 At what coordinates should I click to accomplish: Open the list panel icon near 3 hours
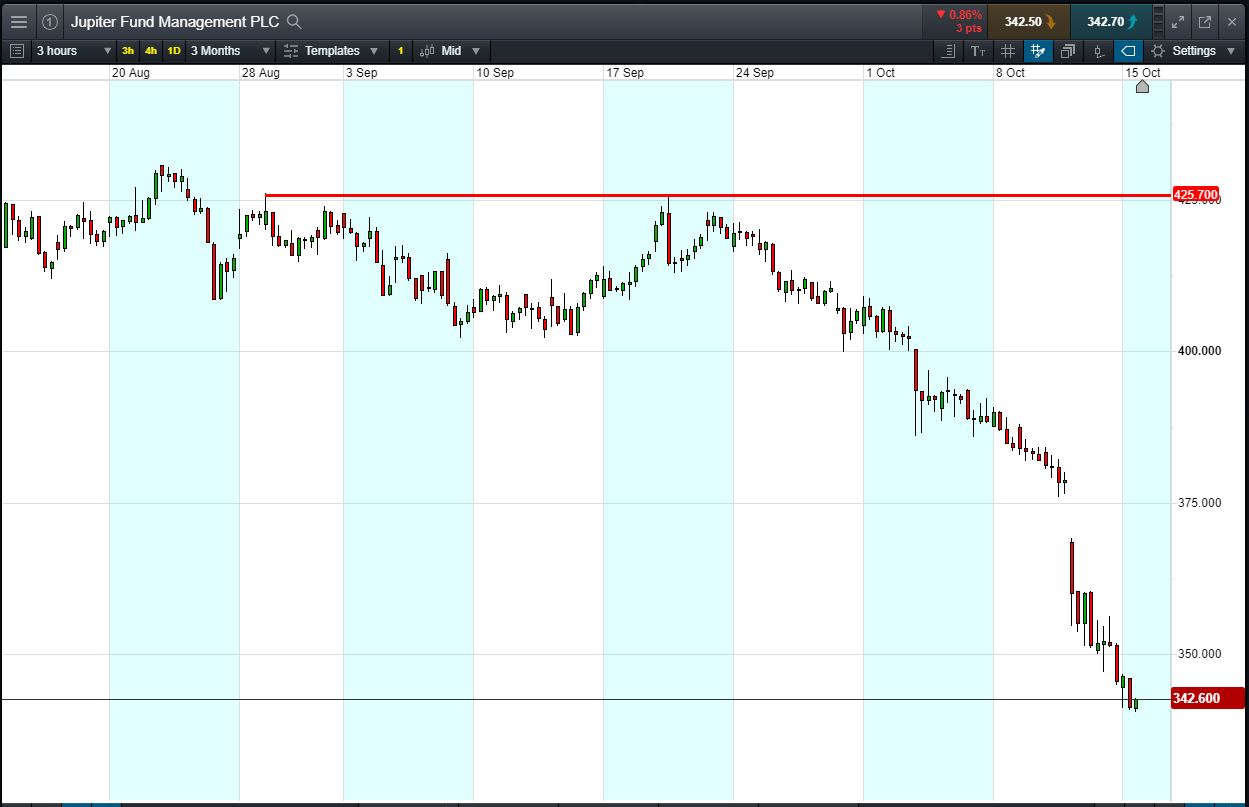[16, 51]
